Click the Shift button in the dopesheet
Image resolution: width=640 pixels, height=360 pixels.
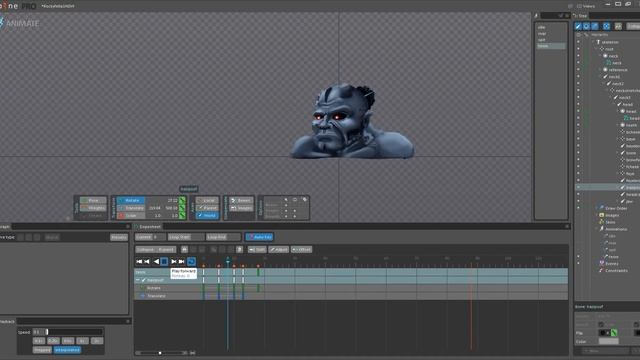(x=258, y=249)
